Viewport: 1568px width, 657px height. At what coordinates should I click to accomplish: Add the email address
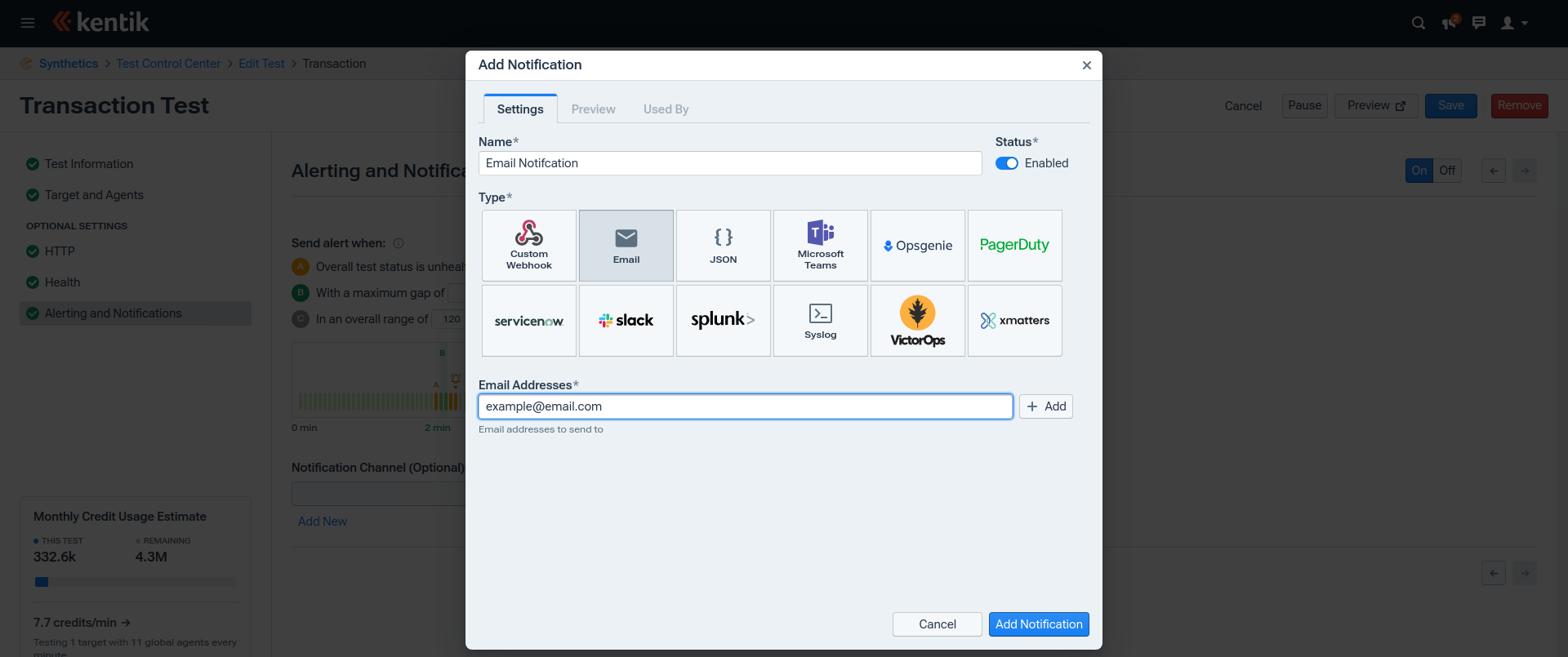(x=1046, y=406)
